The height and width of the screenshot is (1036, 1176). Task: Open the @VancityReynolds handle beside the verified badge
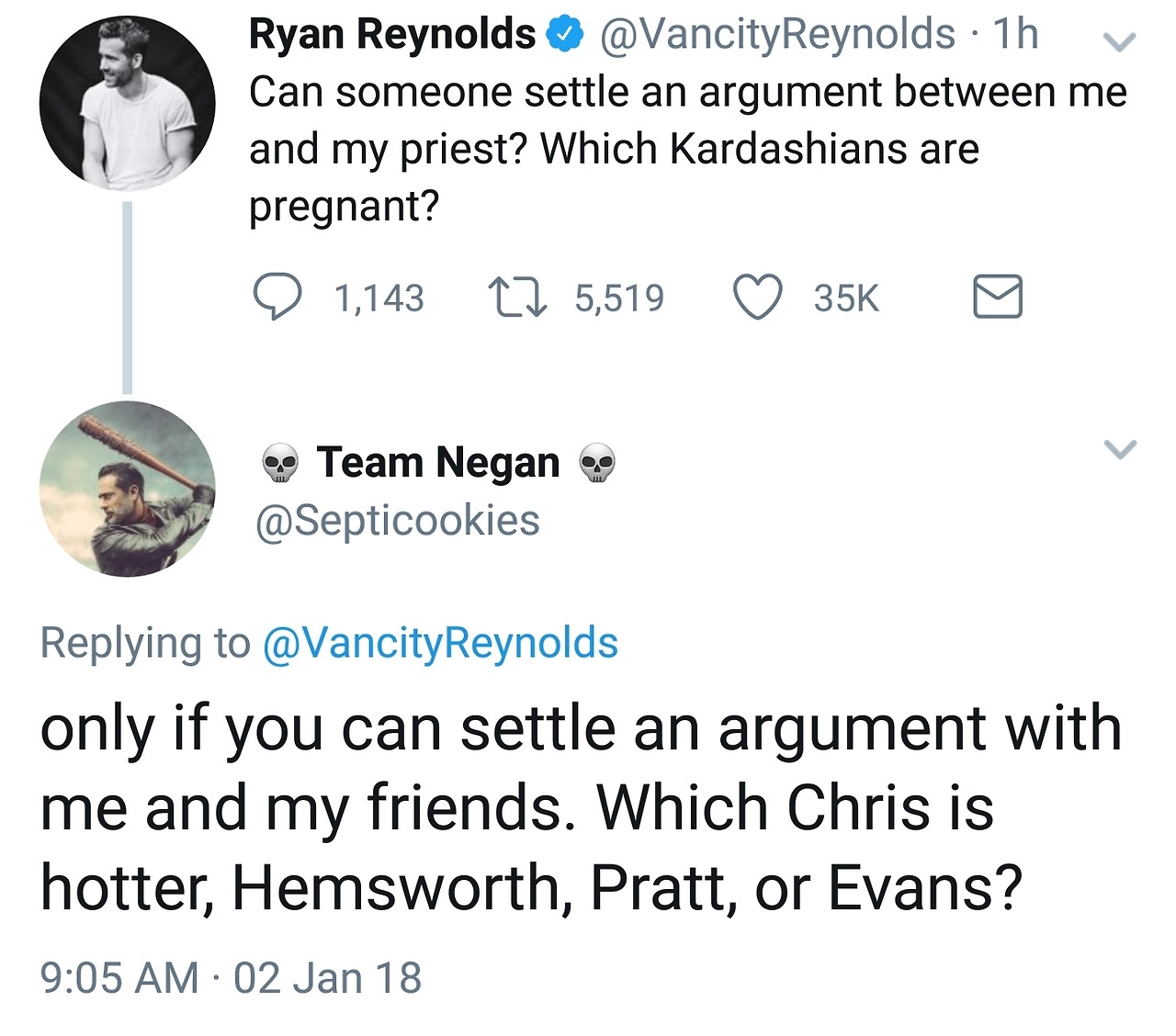coord(777,35)
